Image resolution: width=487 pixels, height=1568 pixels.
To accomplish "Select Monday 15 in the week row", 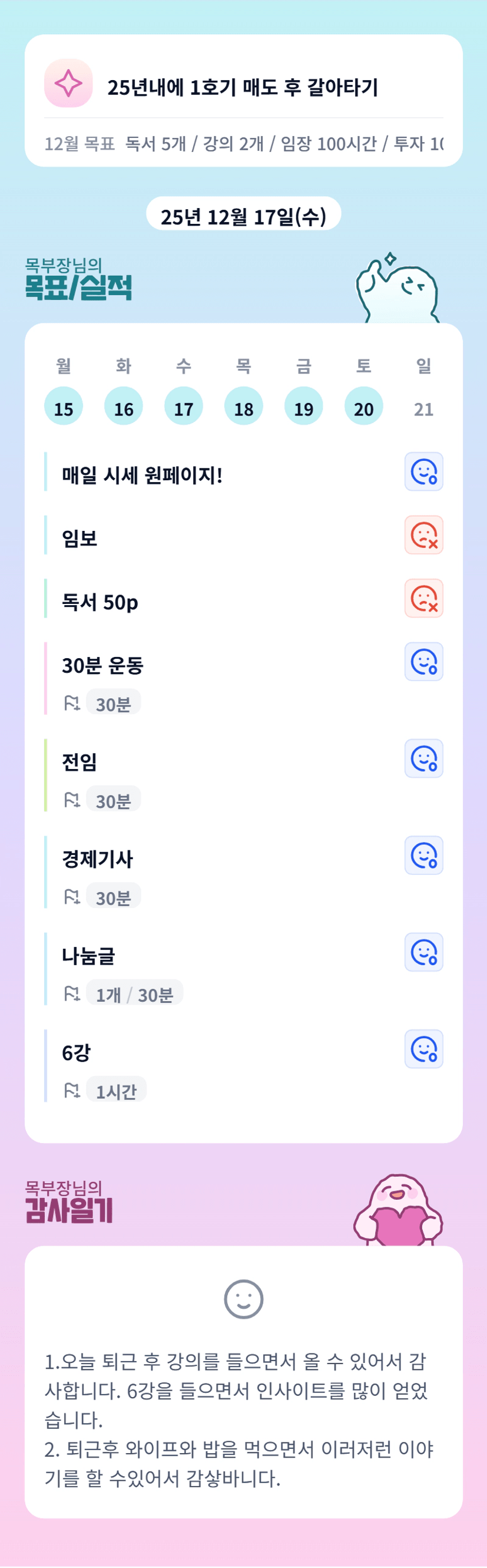I will pyautogui.click(x=63, y=406).
